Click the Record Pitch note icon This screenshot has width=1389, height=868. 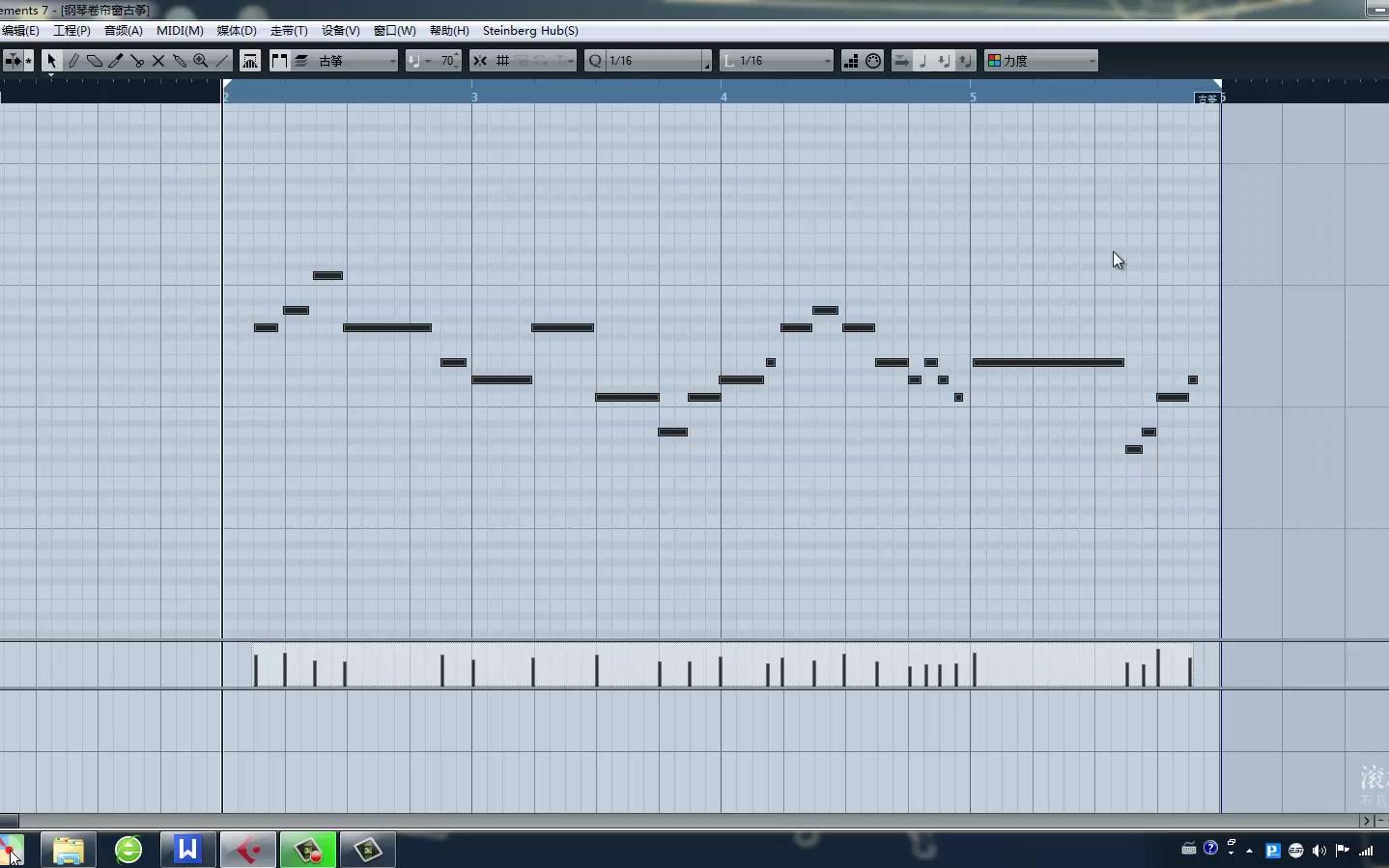[922, 61]
